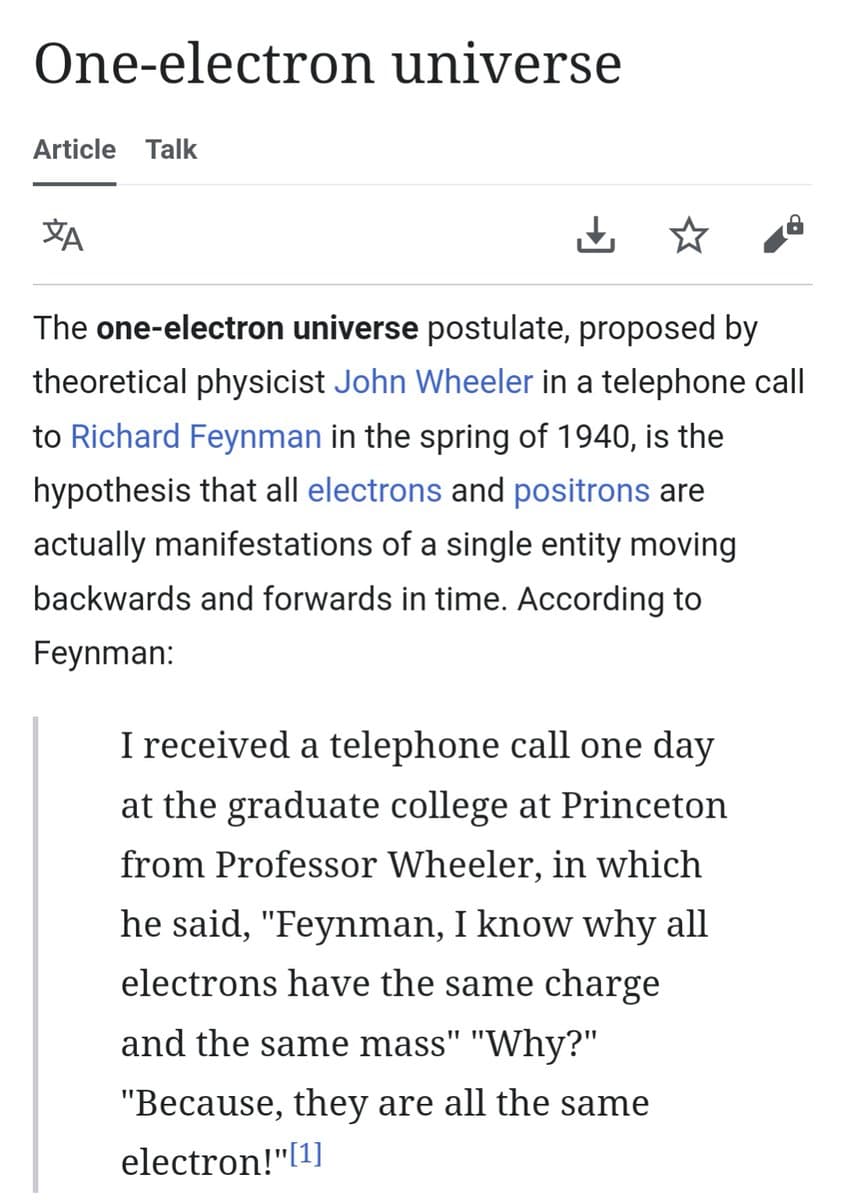The width and height of the screenshot is (844, 1200).
Task: Visit the positrons link
Action: (x=582, y=491)
